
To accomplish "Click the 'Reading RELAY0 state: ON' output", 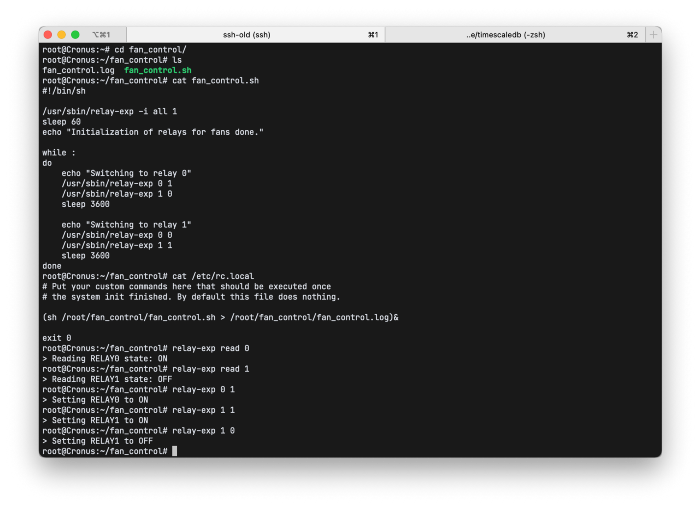I will click(x=105, y=358).
